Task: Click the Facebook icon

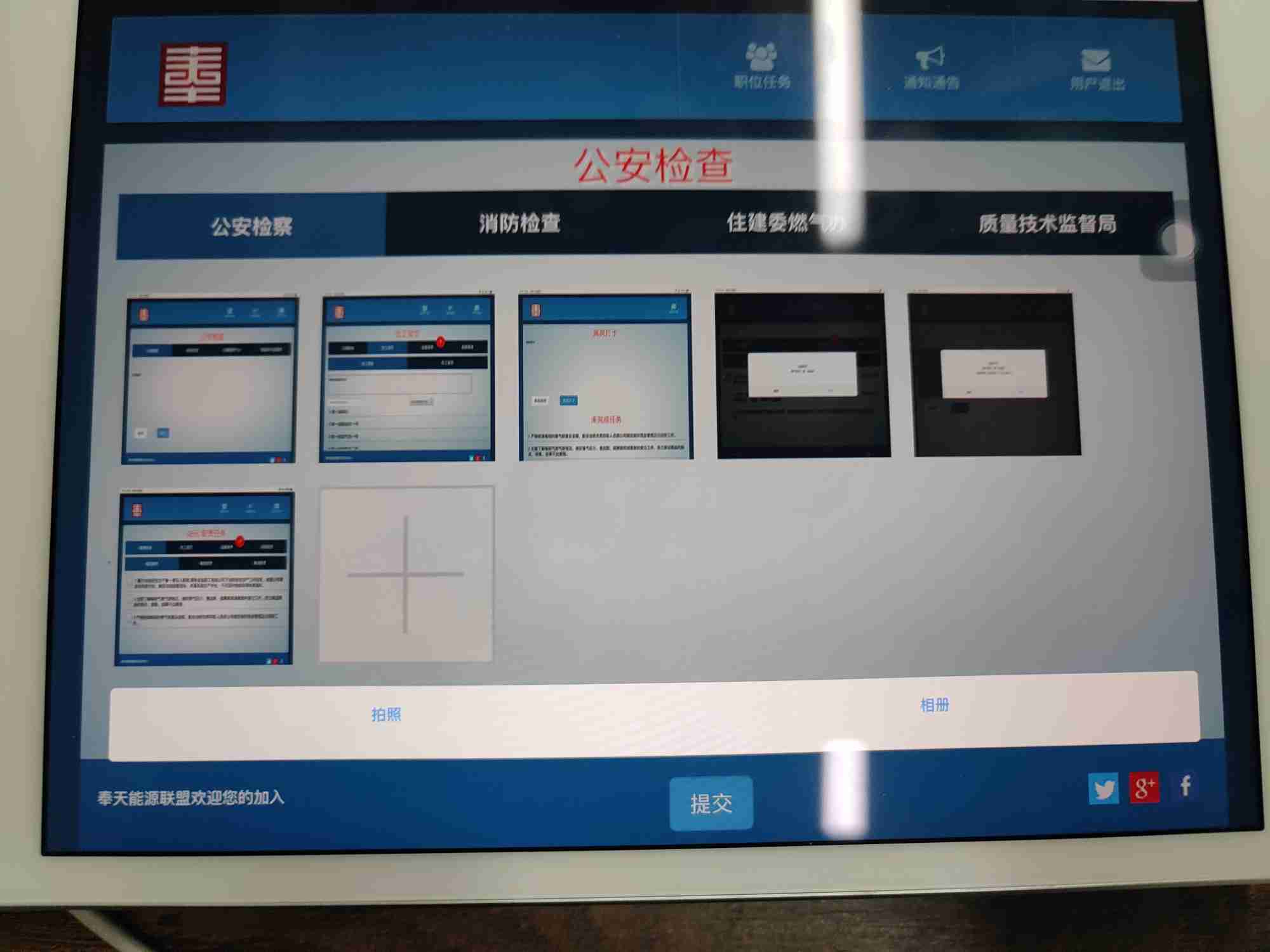Action: (1184, 787)
